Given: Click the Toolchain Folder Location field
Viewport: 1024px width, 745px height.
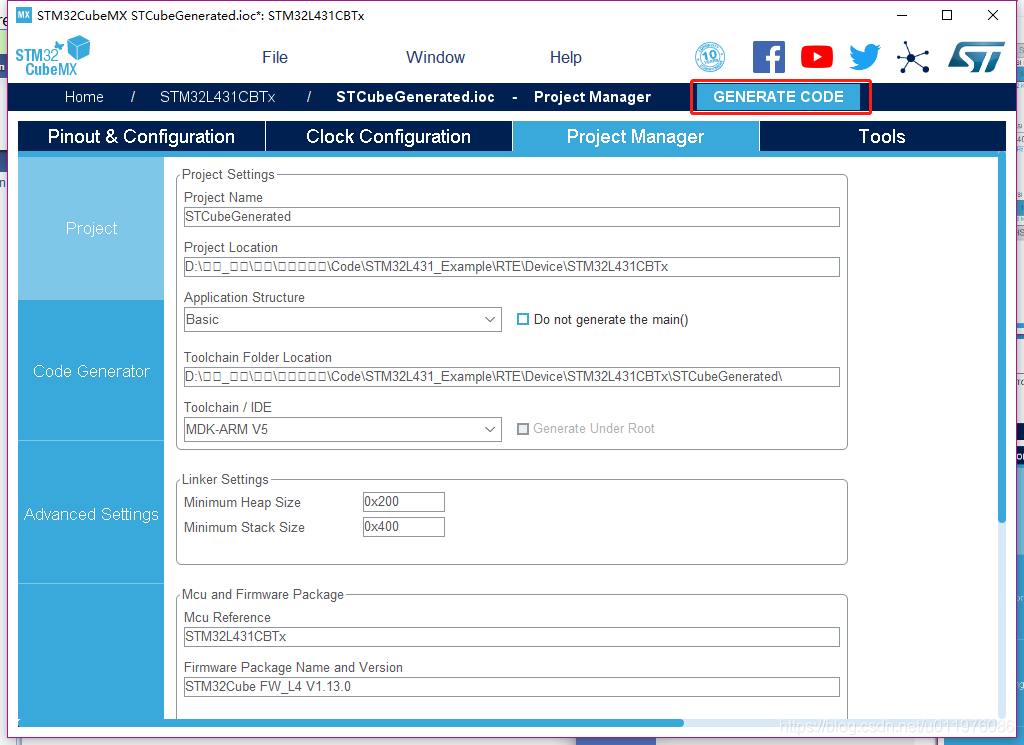Looking at the screenshot, I should tap(511, 377).
